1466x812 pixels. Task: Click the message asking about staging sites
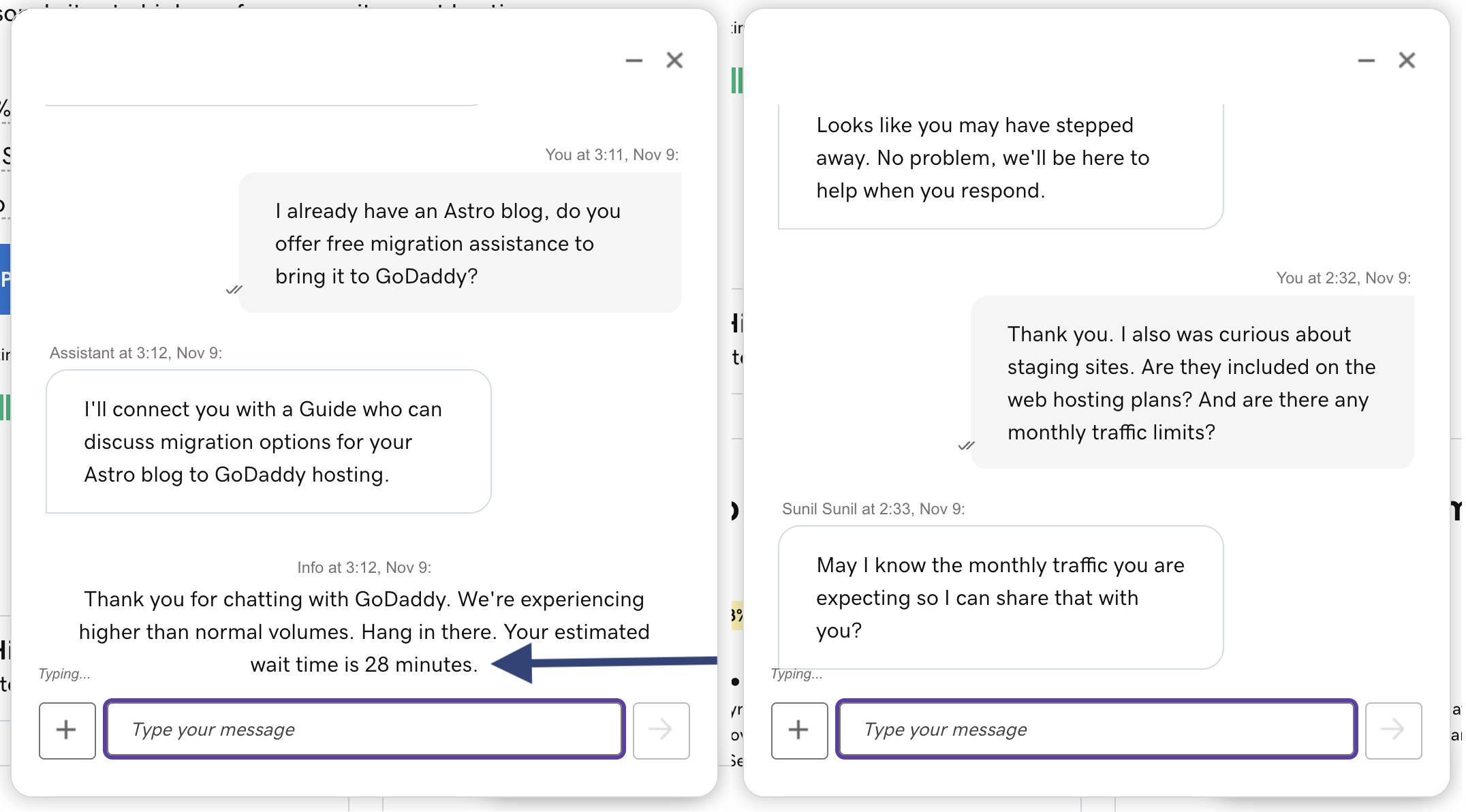1191,383
